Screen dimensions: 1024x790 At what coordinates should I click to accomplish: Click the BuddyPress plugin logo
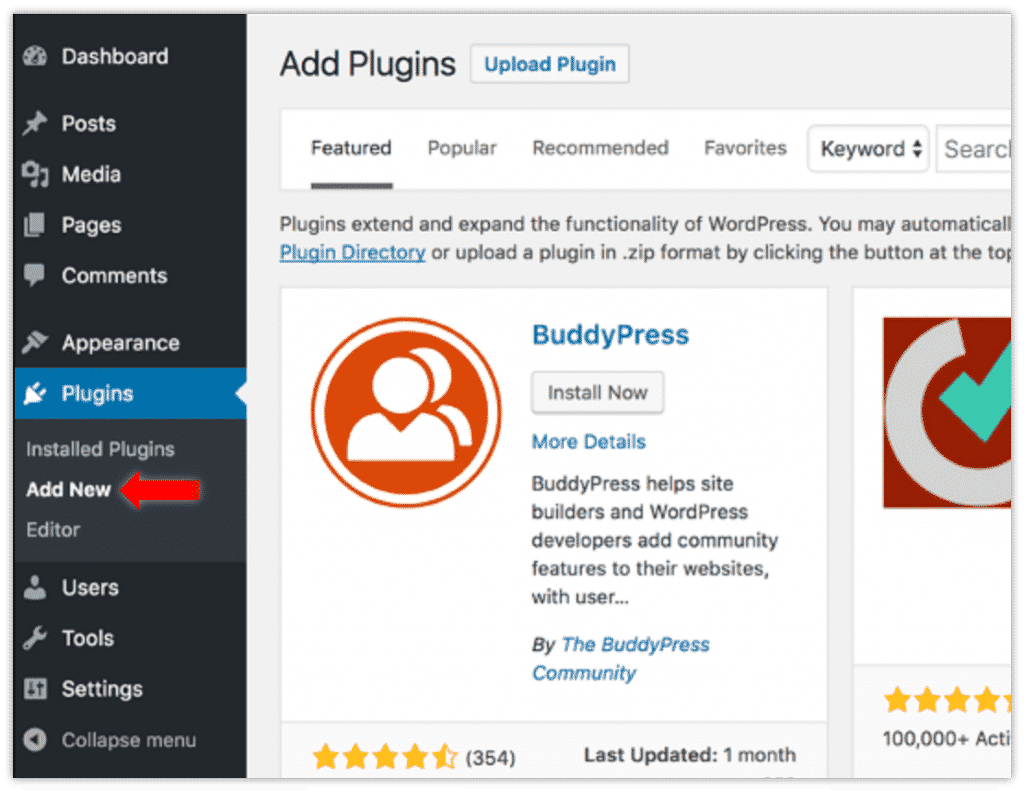(x=406, y=413)
